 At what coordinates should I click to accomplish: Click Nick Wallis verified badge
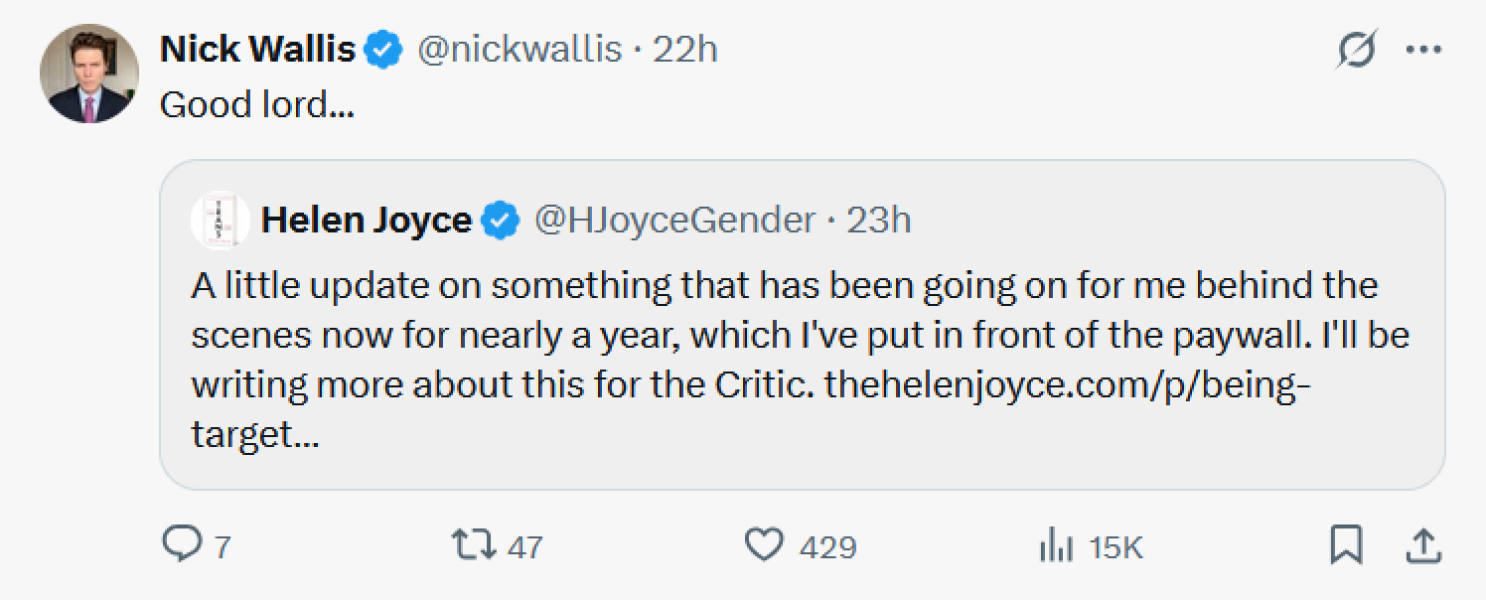tap(383, 49)
